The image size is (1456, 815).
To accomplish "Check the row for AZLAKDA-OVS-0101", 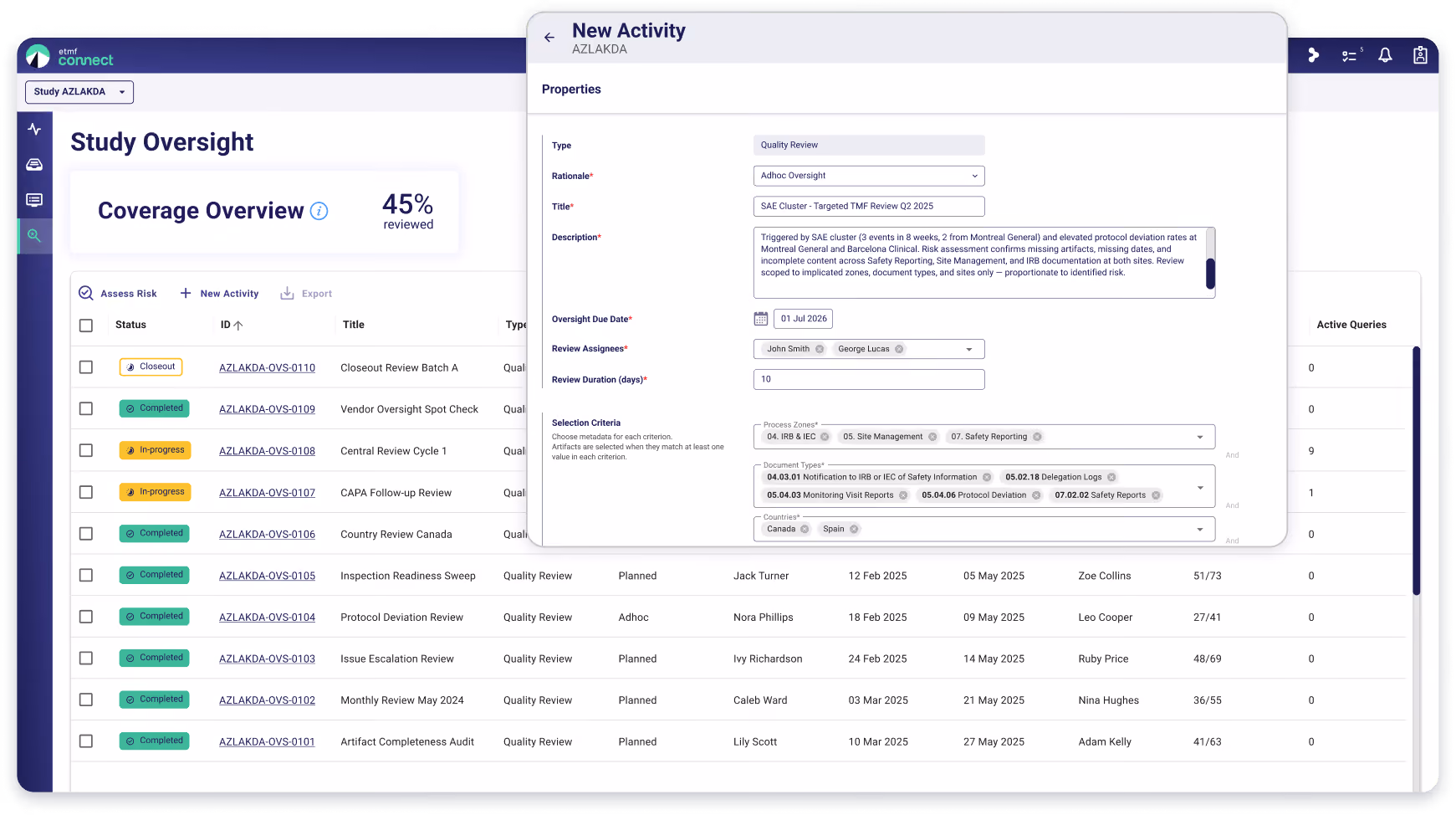I will pos(86,741).
